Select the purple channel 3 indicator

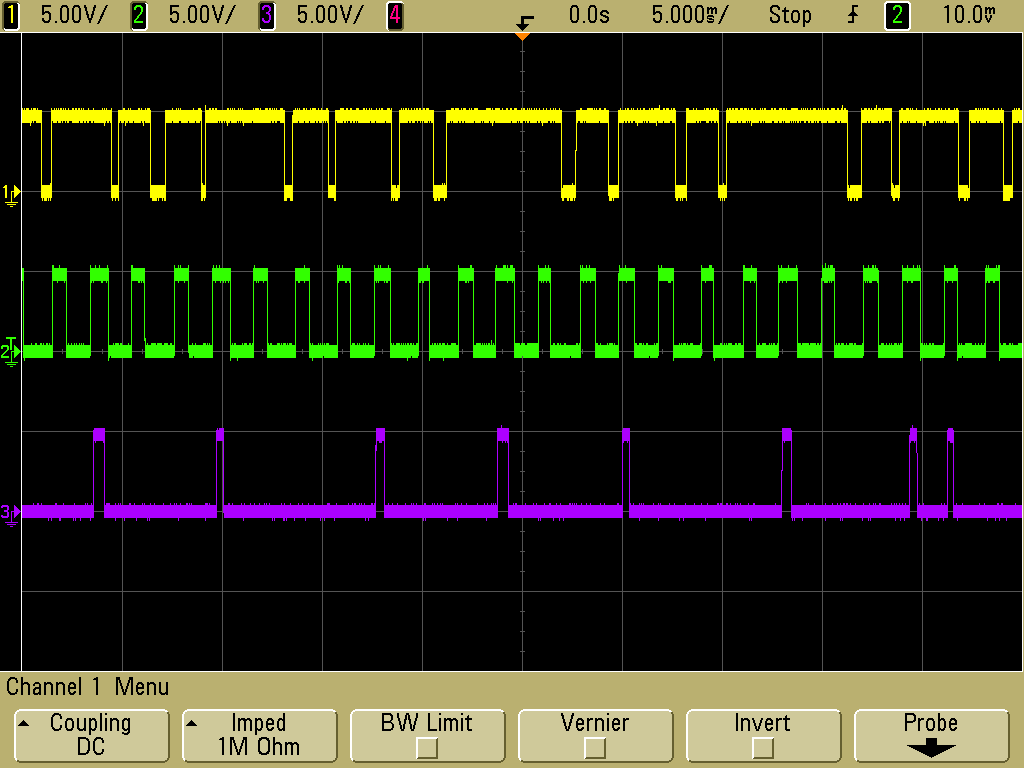click(267, 15)
